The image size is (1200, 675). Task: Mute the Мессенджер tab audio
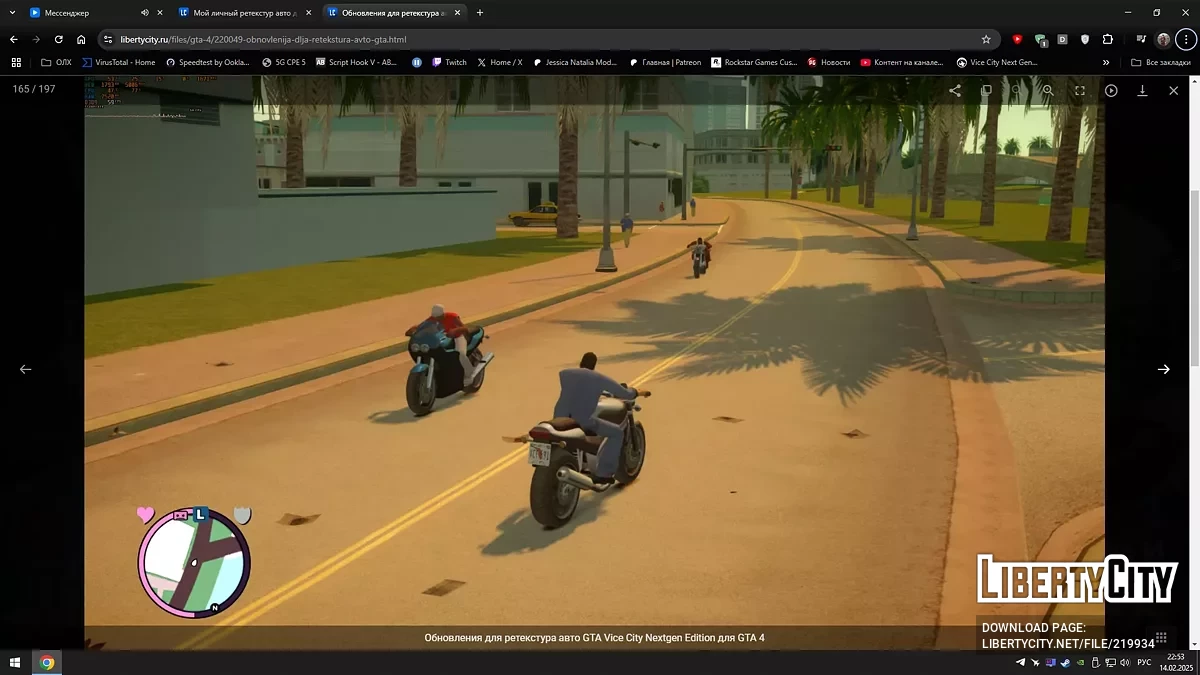[x=145, y=13]
